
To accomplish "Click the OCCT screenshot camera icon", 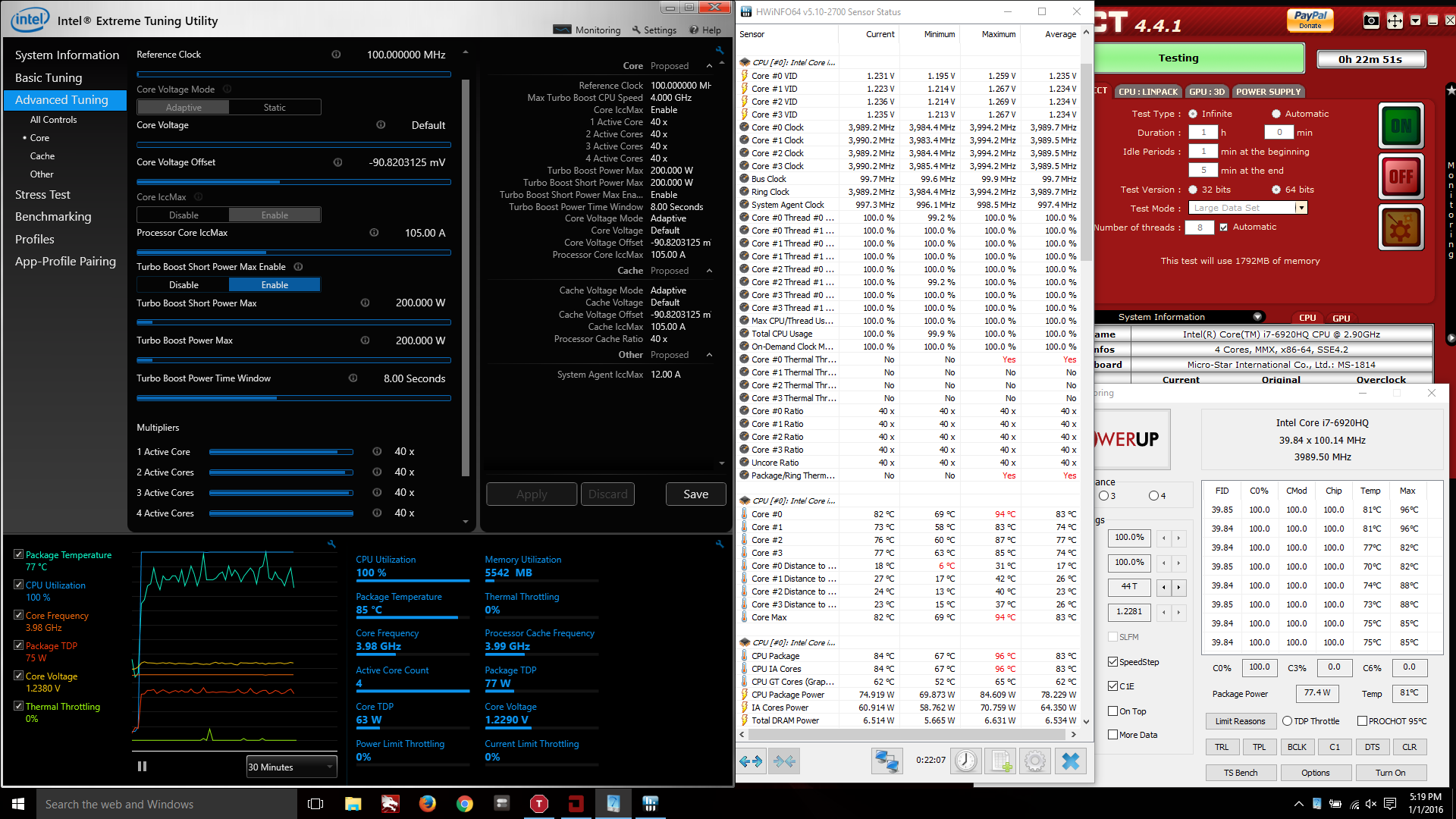I will tap(1371, 21).
